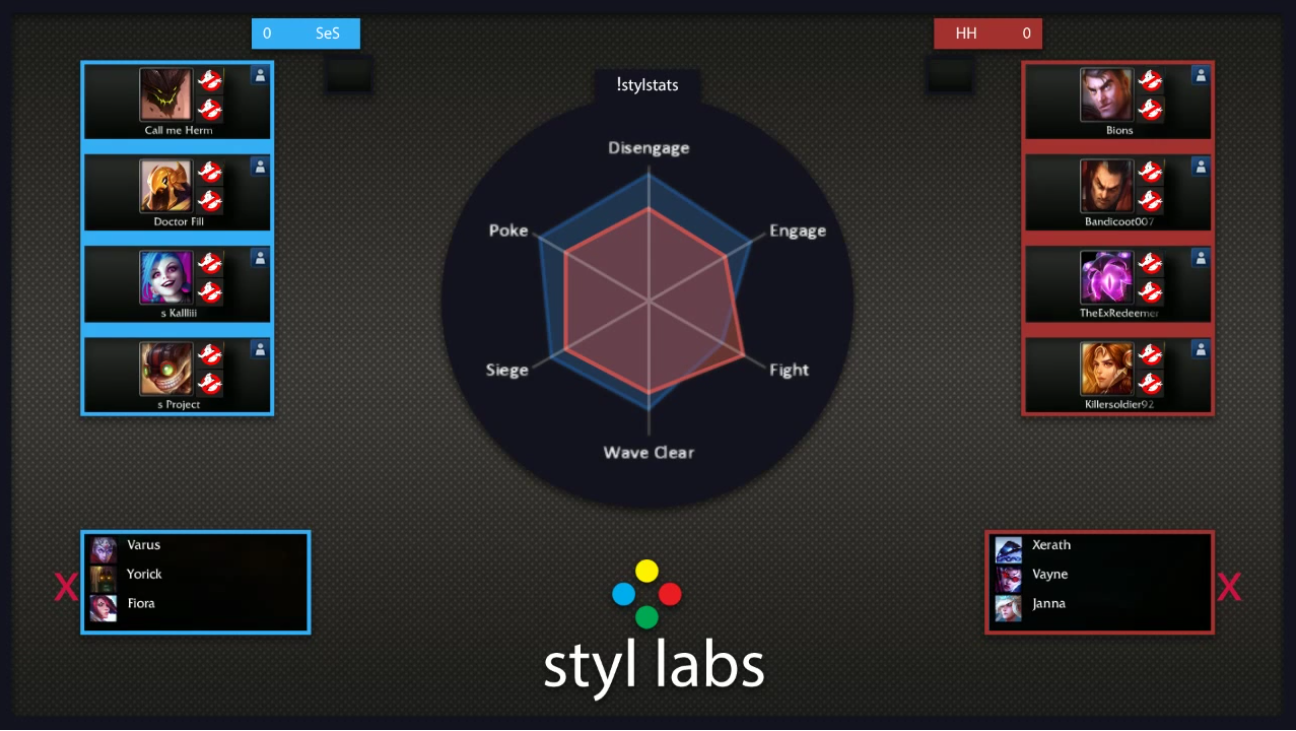Click the !stylstats button
Screen dimensions: 1296x731
point(649,85)
